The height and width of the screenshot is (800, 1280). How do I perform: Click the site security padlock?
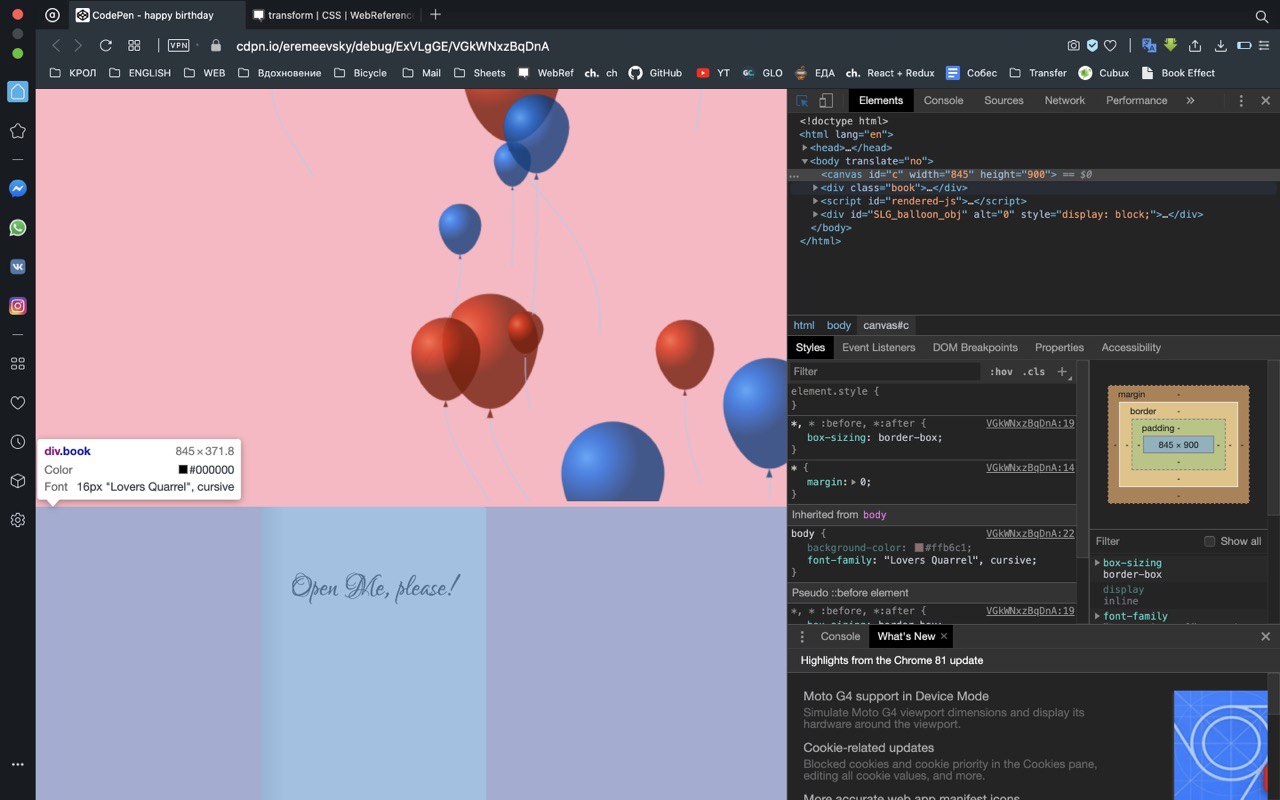(x=216, y=45)
